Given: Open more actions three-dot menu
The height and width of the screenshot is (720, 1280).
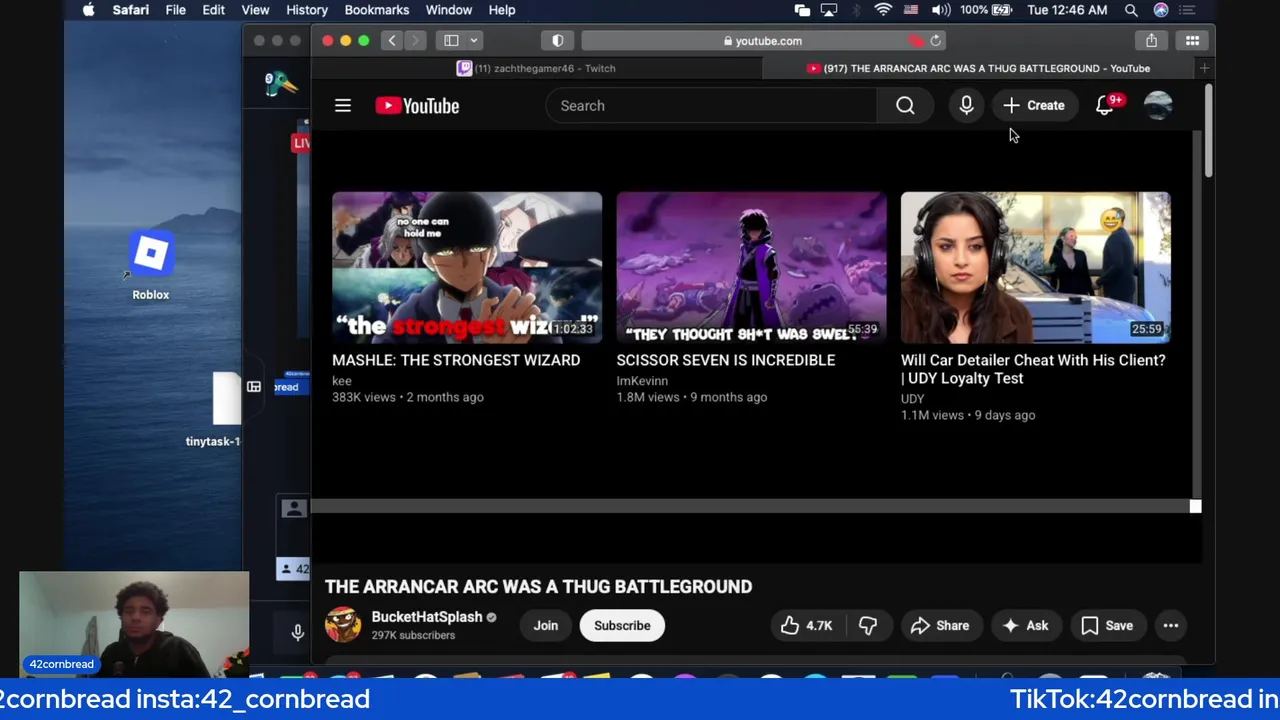Looking at the screenshot, I should (1171, 626).
